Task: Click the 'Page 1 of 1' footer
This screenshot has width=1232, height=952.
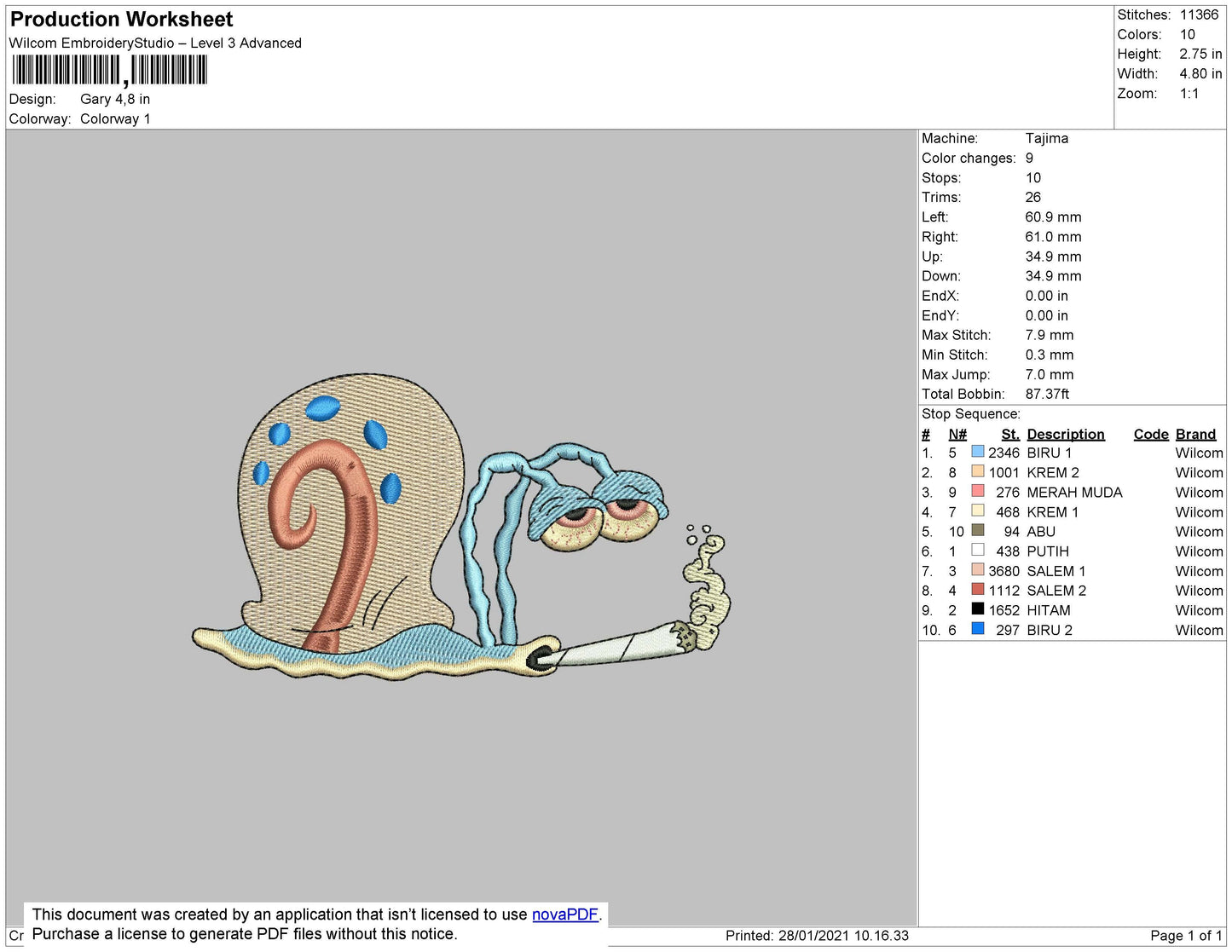Action: [1186, 935]
